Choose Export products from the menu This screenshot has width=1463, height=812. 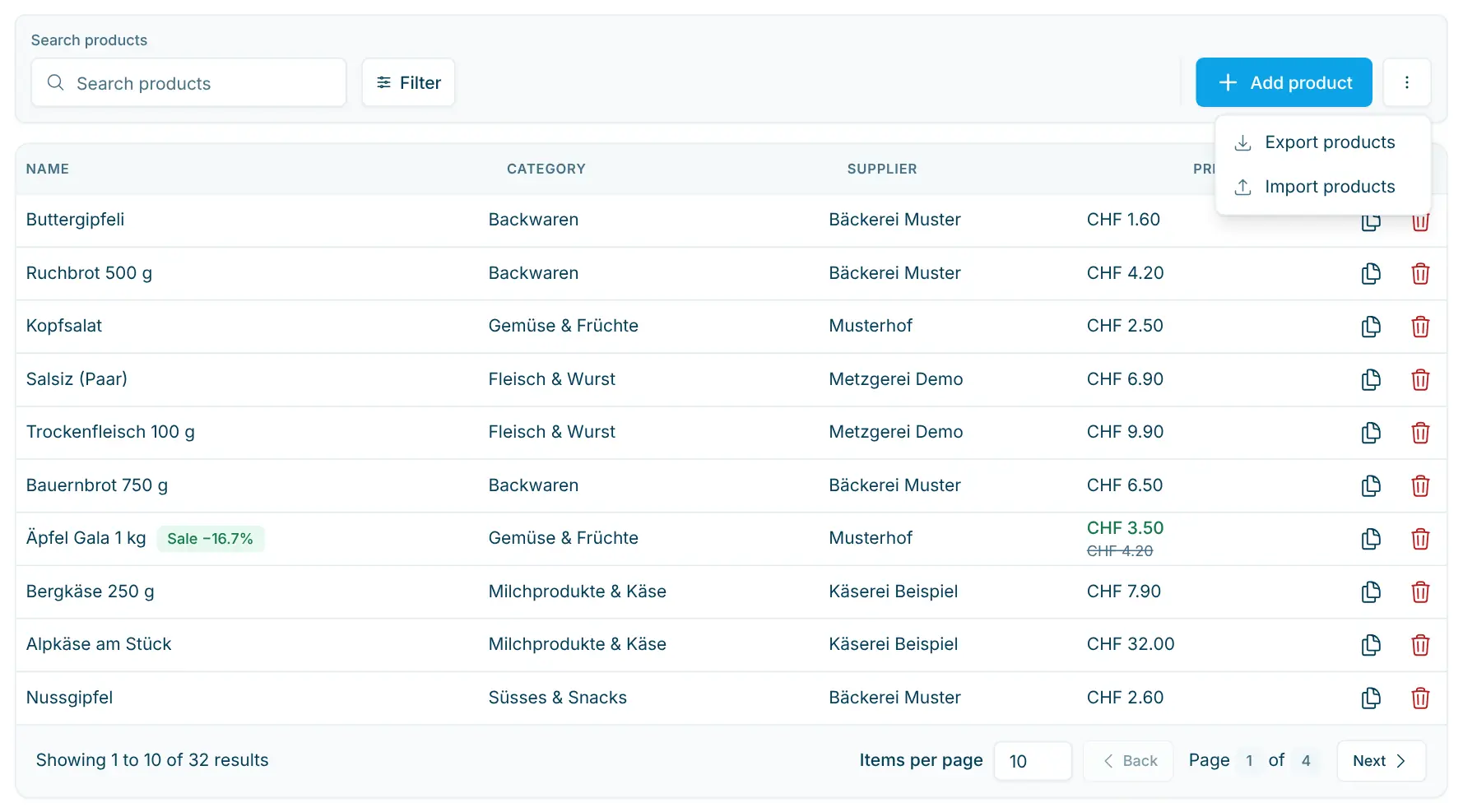click(x=1323, y=142)
